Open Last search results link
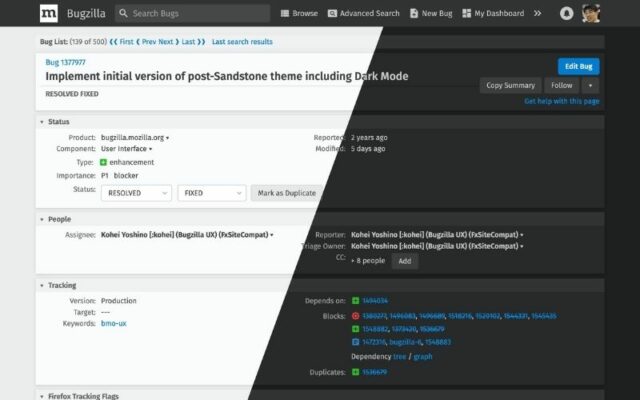 pyautogui.click(x=242, y=42)
